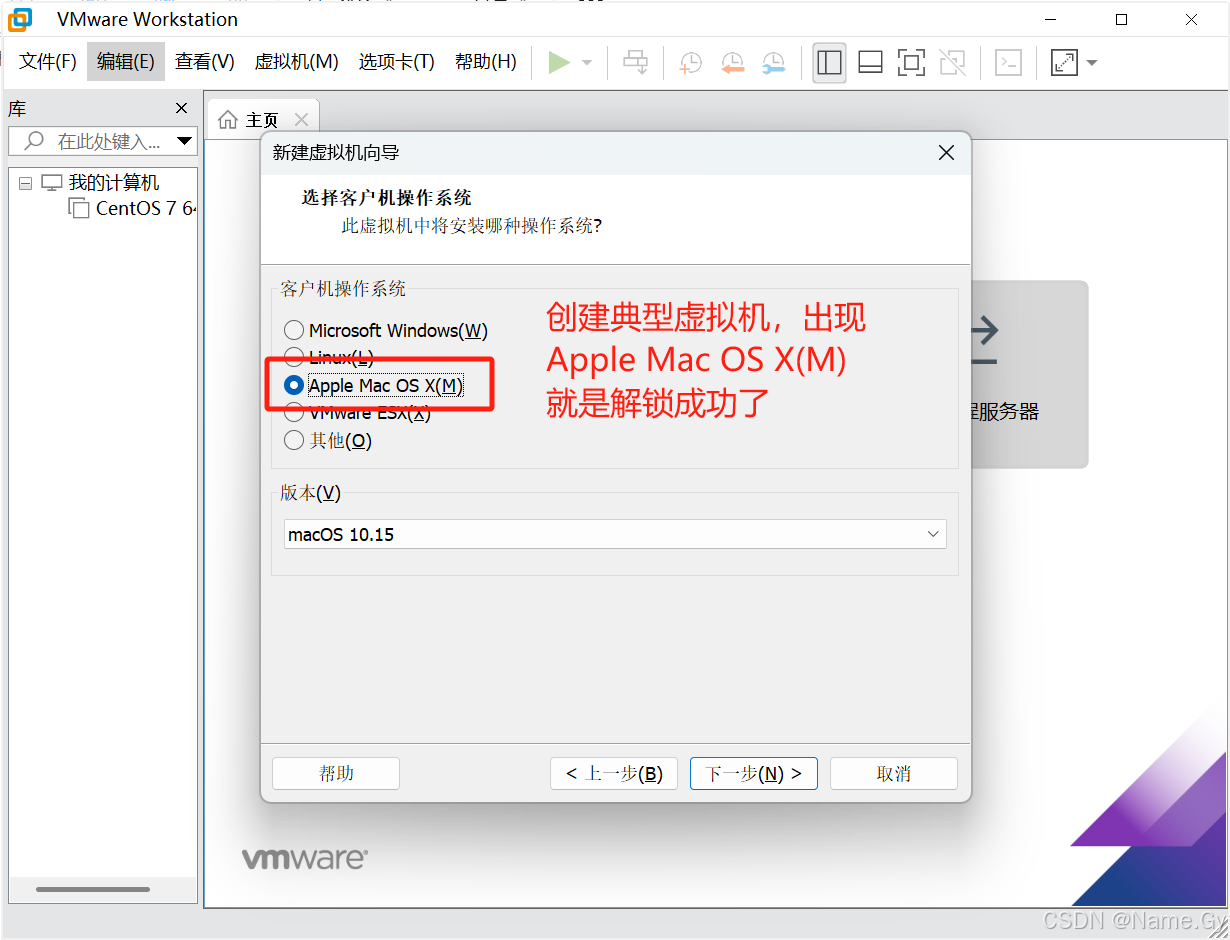Open the 选项卡(T) menu
Image resolution: width=1230 pixels, height=940 pixels.
coord(396,62)
